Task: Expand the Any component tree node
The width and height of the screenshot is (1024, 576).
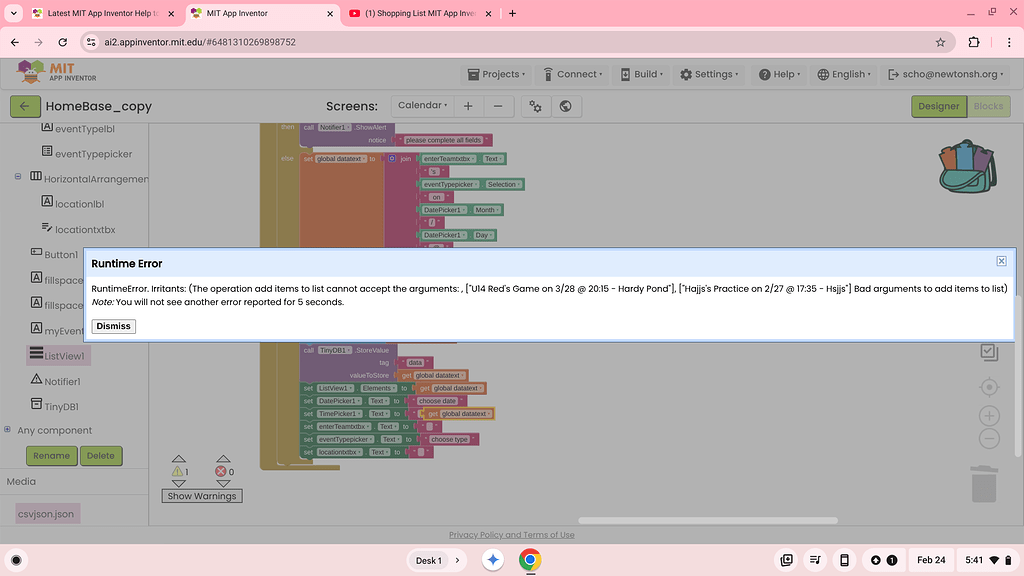Action: click(x=8, y=430)
